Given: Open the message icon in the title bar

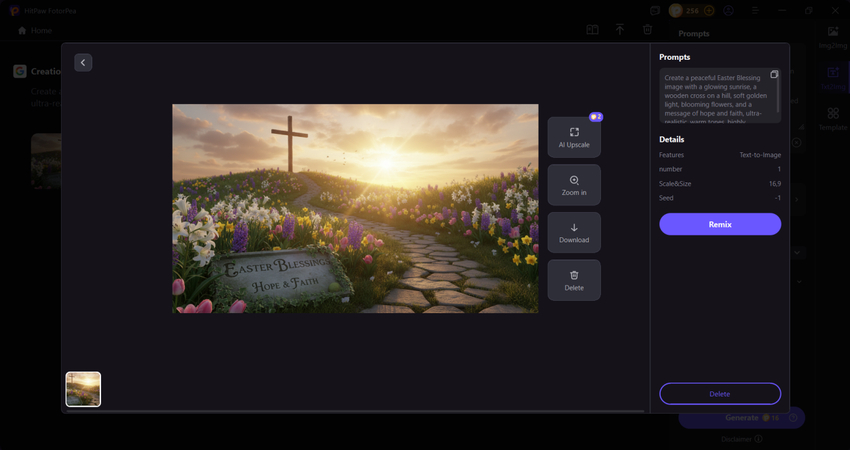Looking at the screenshot, I should pos(655,10).
